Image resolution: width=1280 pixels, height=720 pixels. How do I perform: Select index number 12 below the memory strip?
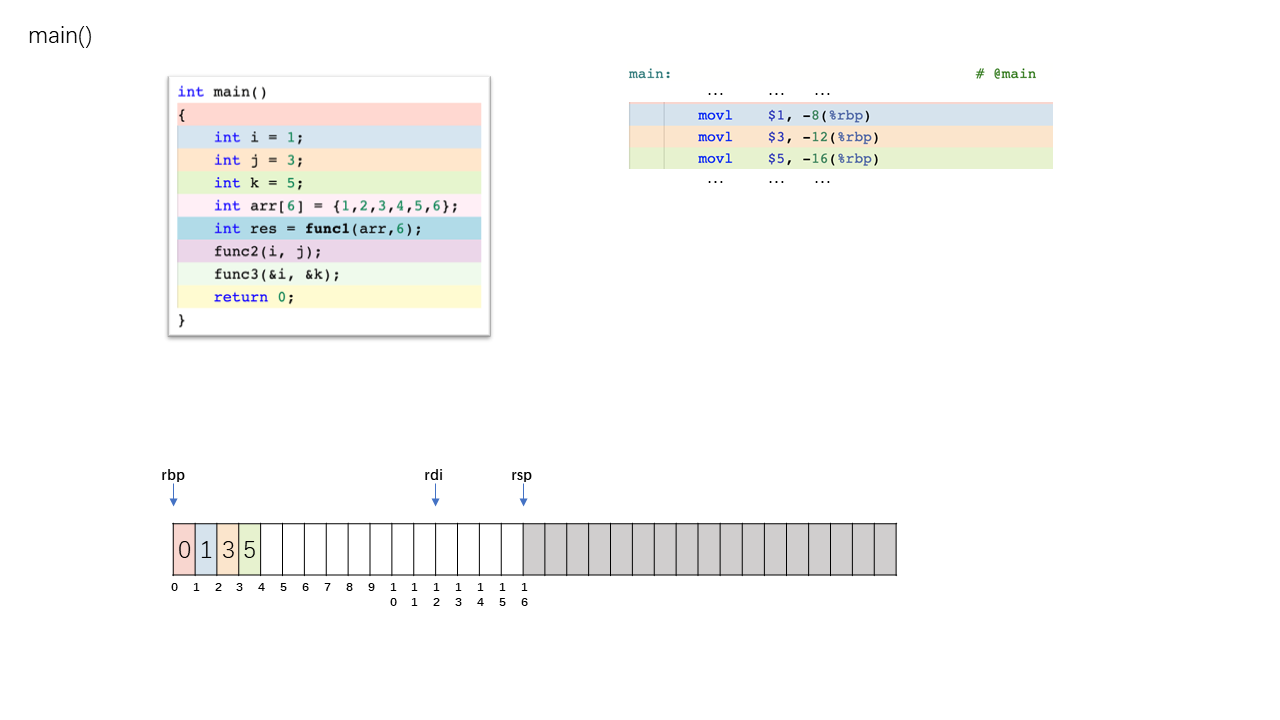point(436,594)
